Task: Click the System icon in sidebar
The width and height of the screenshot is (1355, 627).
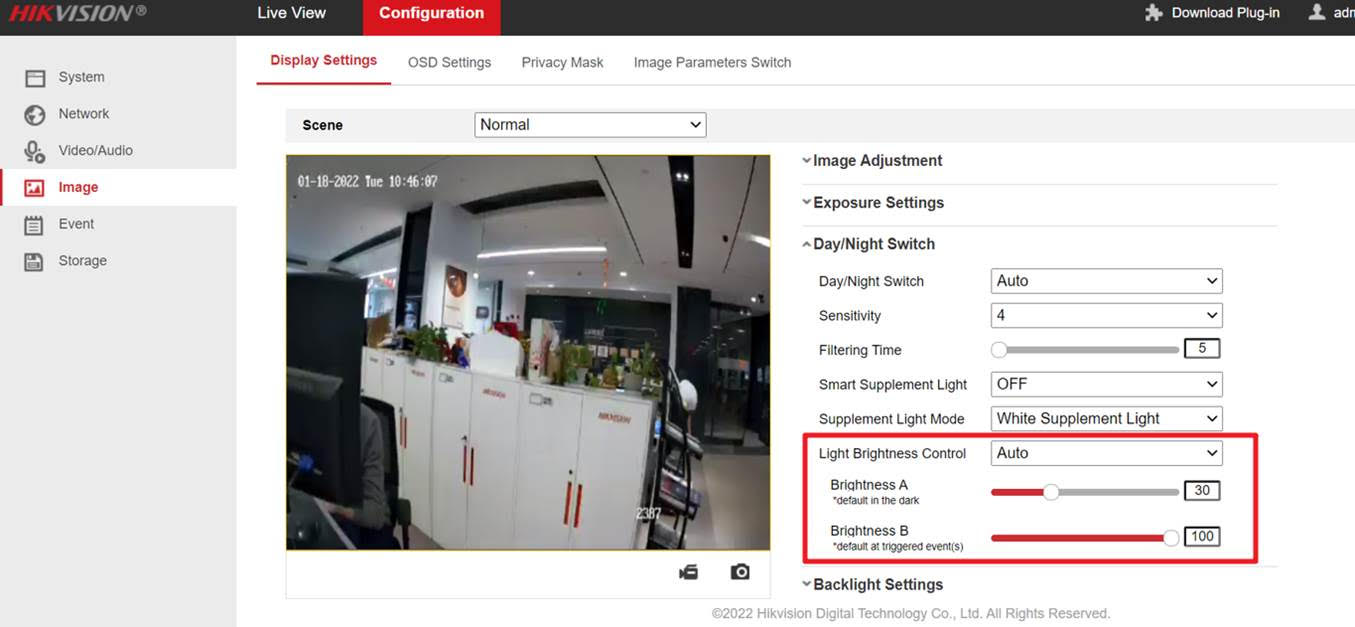Action: pyautogui.click(x=35, y=78)
